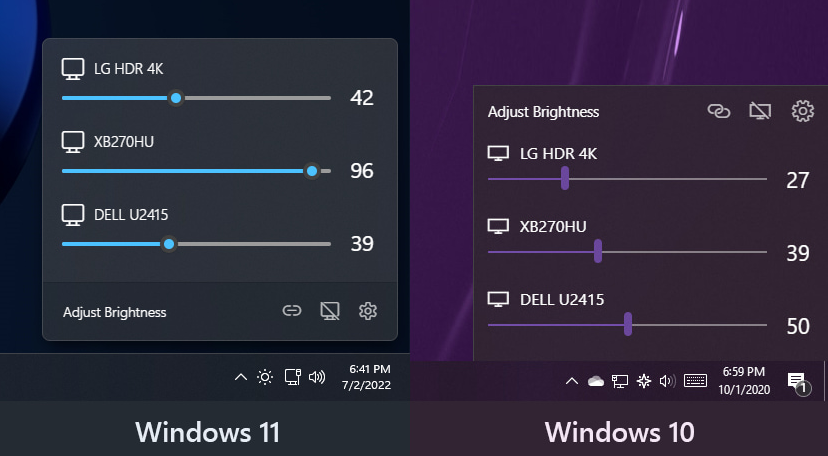Image resolution: width=828 pixels, height=456 pixels.
Task: Adjust XB270HU slider showing 96
Action: point(196,171)
